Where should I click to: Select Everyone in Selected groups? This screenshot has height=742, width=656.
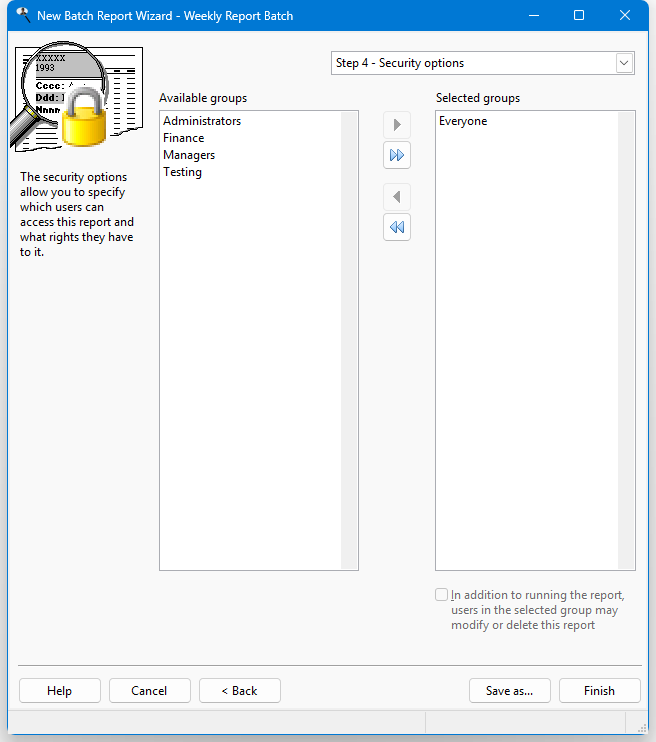[463, 121]
